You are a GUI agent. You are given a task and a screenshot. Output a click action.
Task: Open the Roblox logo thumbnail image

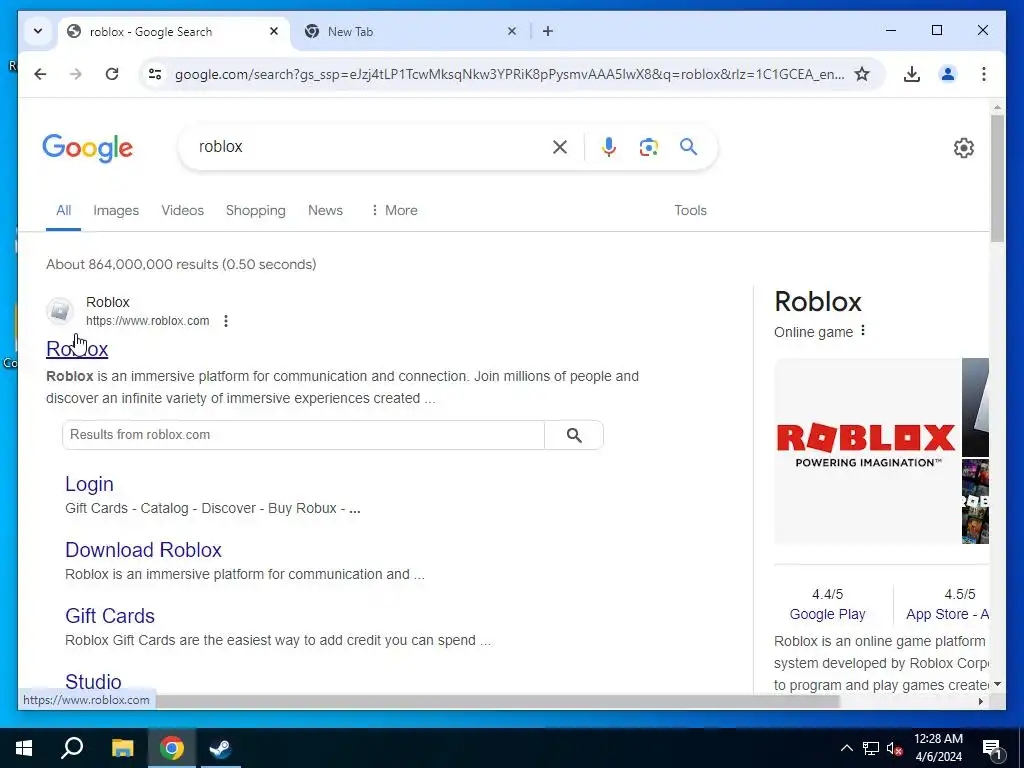coord(867,451)
